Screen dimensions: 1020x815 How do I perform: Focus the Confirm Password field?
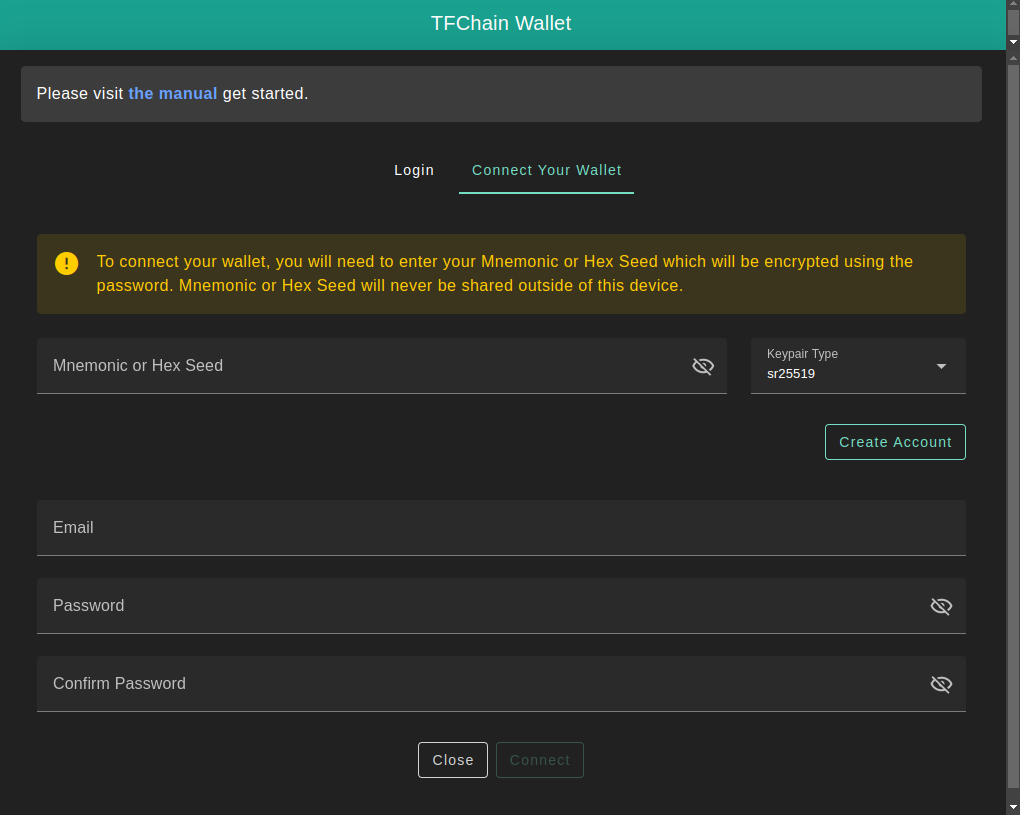(480, 684)
